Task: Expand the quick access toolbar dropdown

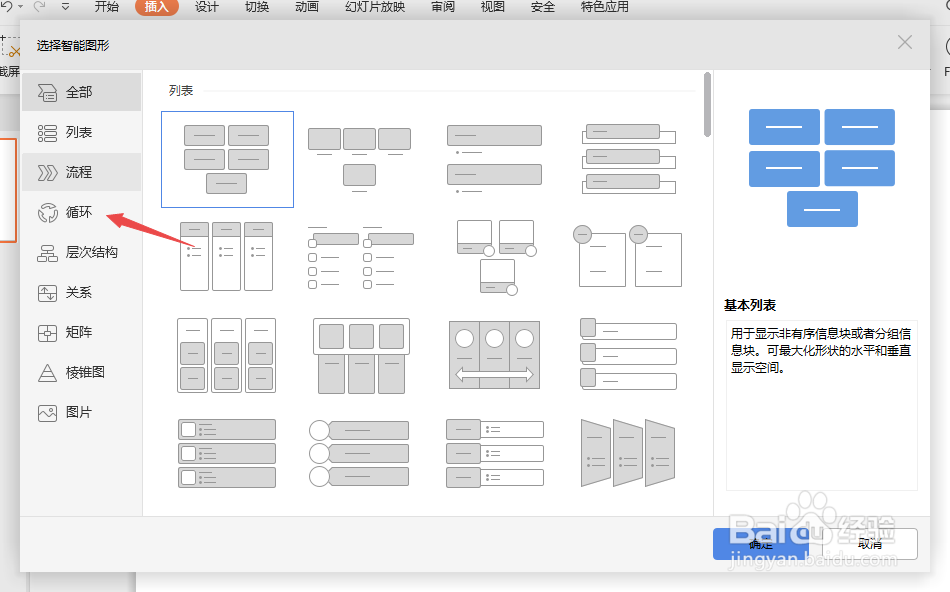Action: [x=65, y=7]
